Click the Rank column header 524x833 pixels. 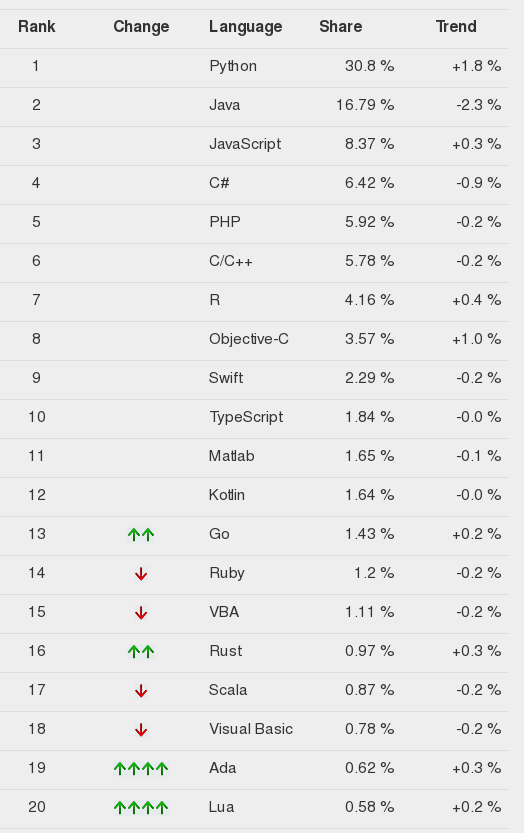[37, 27]
